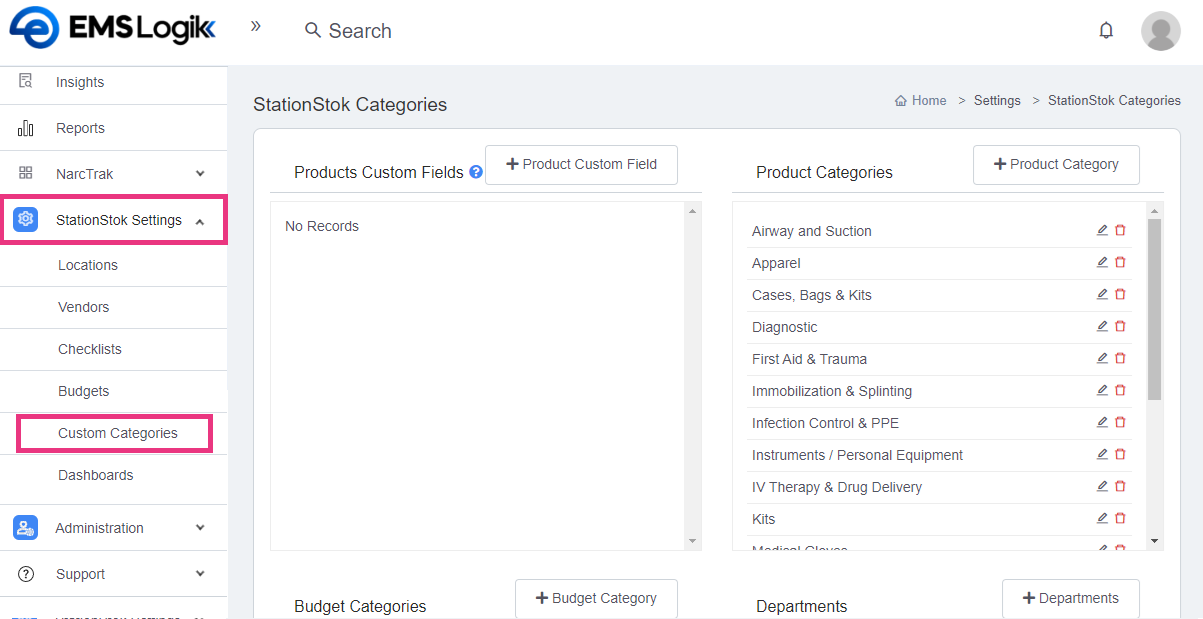This screenshot has width=1203, height=619.
Task: Click the No Records text
Action: [322, 226]
